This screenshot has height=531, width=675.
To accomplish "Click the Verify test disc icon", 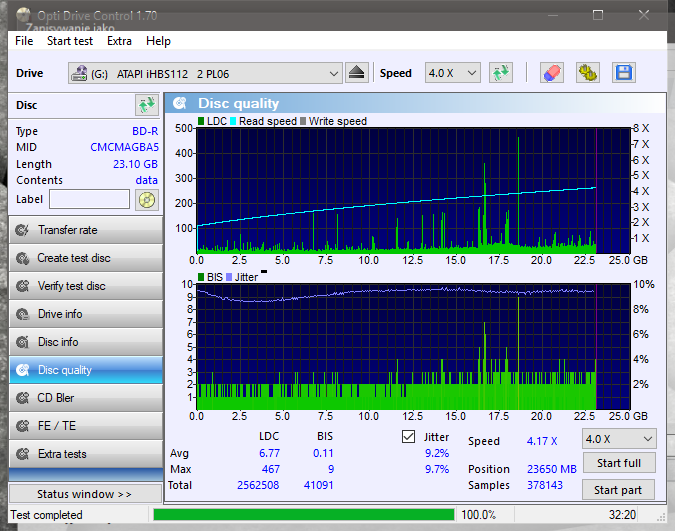I will coord(22,286).
